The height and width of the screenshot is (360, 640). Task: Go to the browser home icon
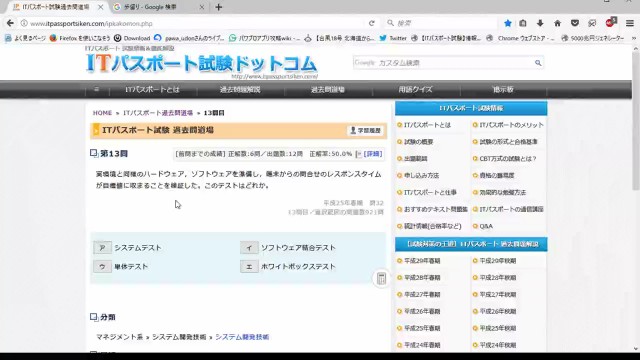click(x=558, y=23)
